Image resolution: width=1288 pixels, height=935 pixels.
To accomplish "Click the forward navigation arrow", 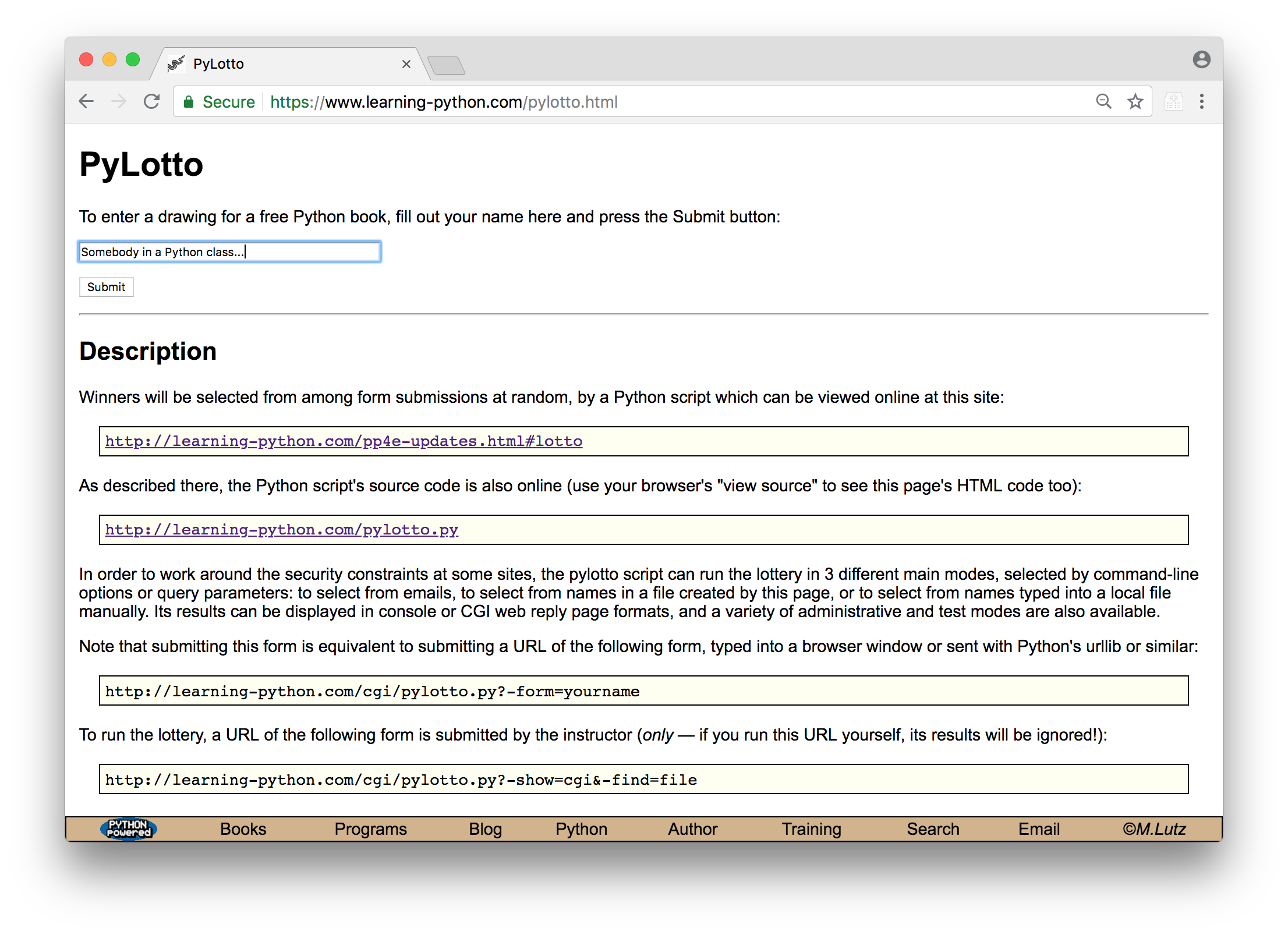I will click(119, 101).
